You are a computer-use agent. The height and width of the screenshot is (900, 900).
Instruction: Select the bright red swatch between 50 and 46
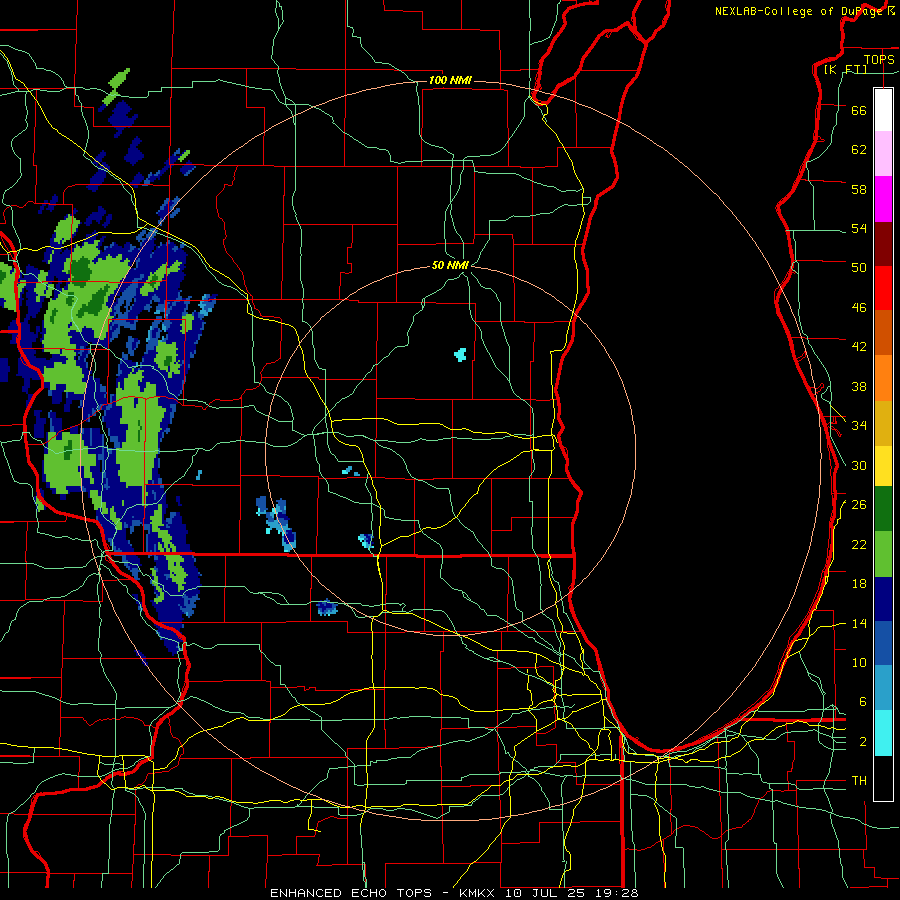coord(883,288)
